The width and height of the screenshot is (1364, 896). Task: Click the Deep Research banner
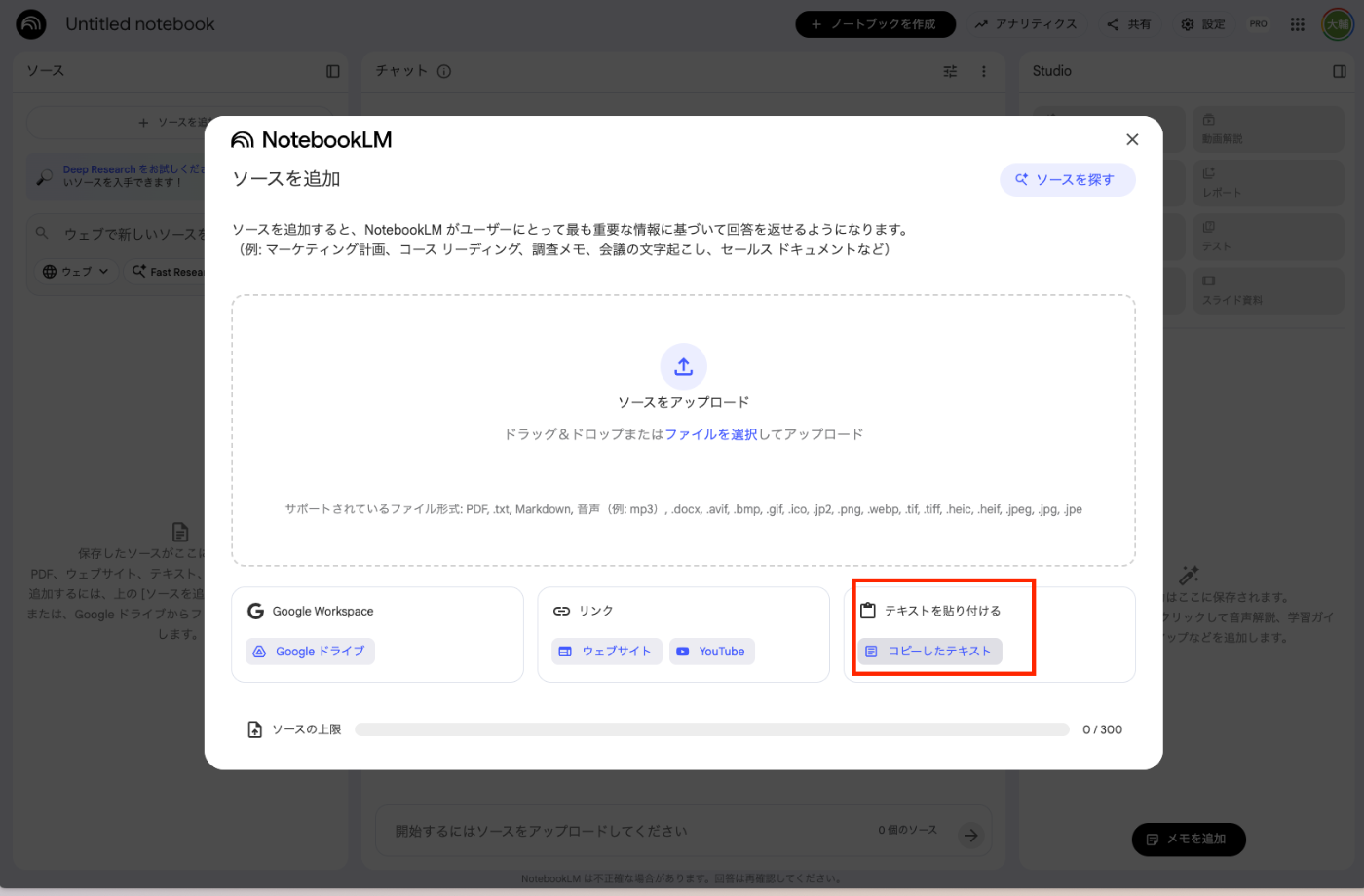[x=117, y=175]
